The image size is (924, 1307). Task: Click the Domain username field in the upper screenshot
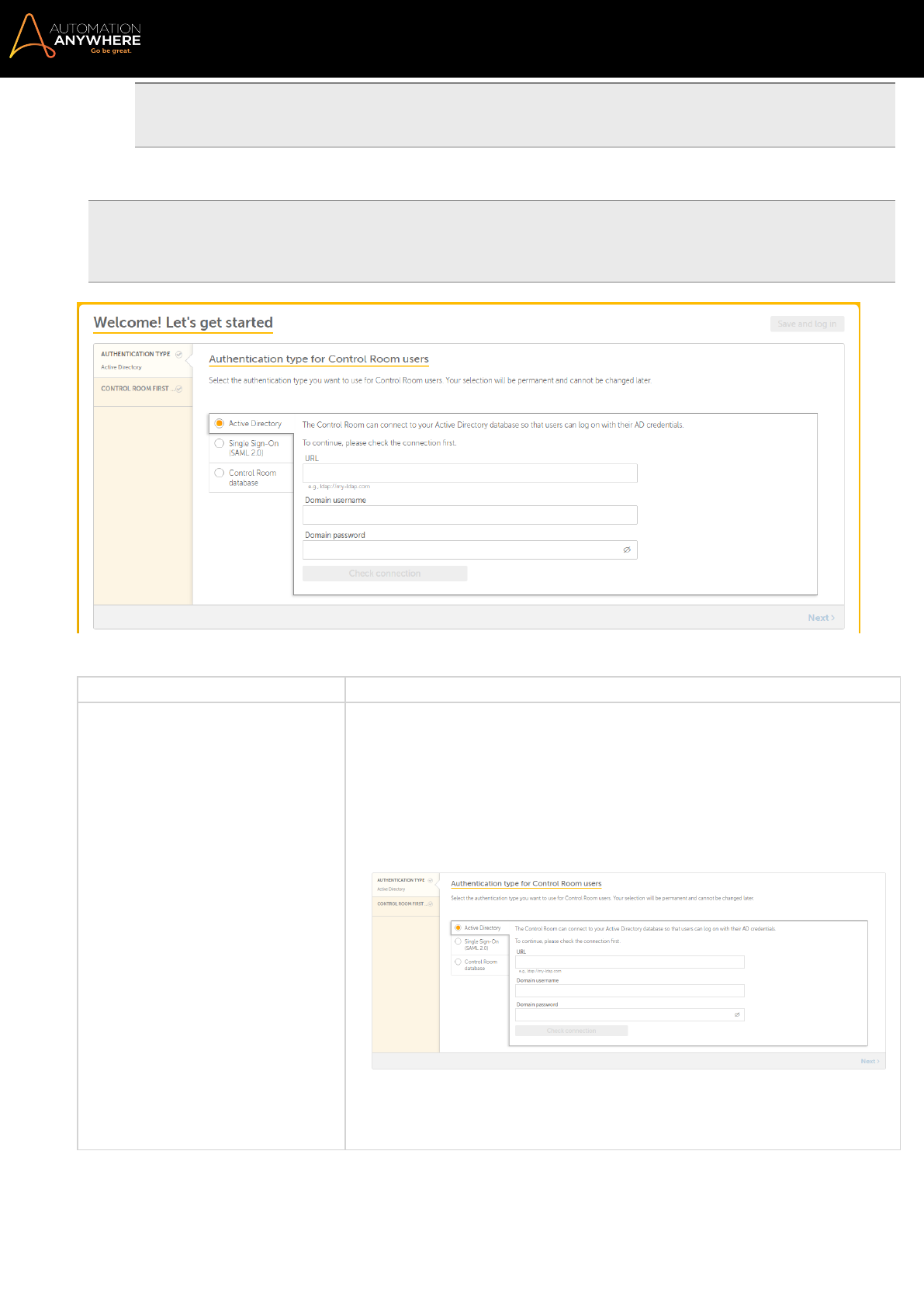(x=470, y=515)
